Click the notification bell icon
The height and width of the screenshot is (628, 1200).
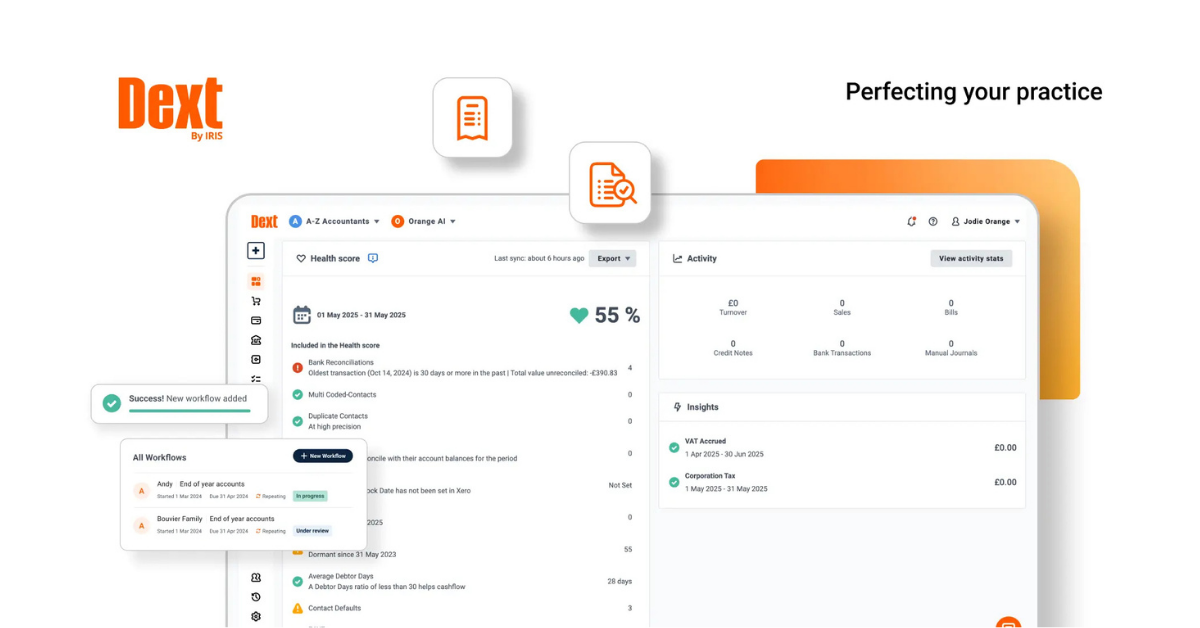(x=911, y=221)
